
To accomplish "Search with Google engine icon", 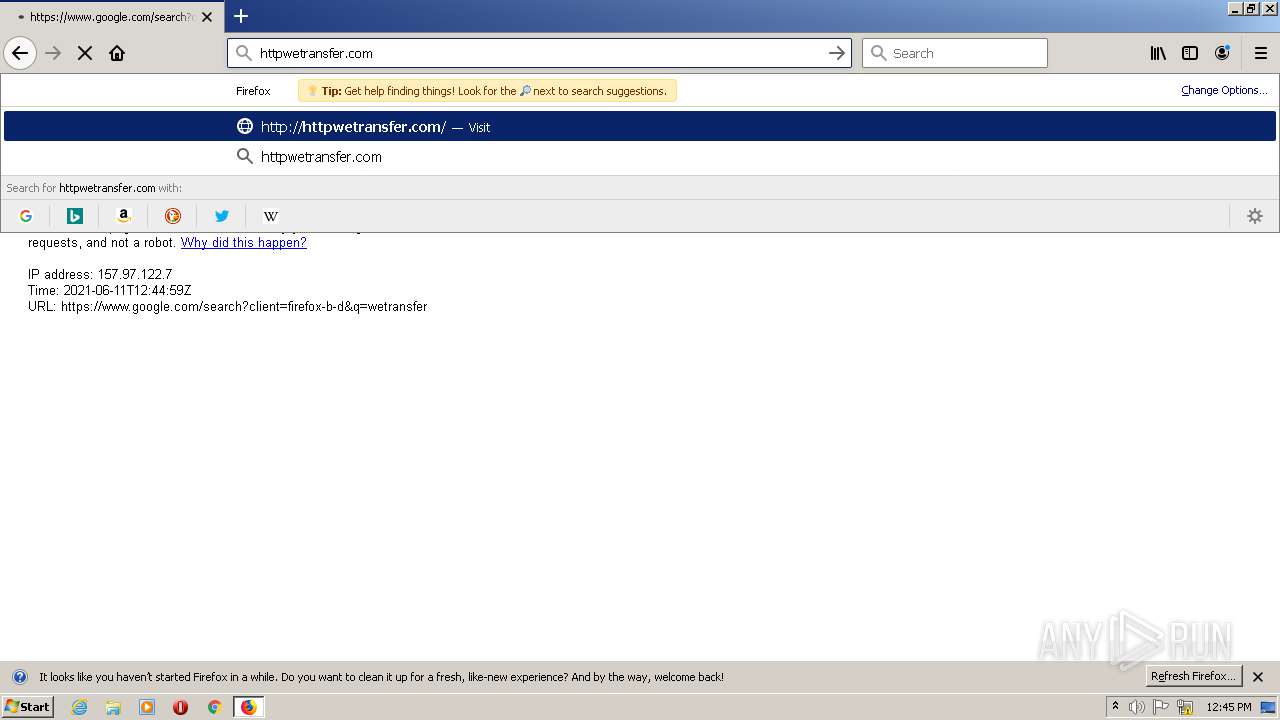I will 26,216.
